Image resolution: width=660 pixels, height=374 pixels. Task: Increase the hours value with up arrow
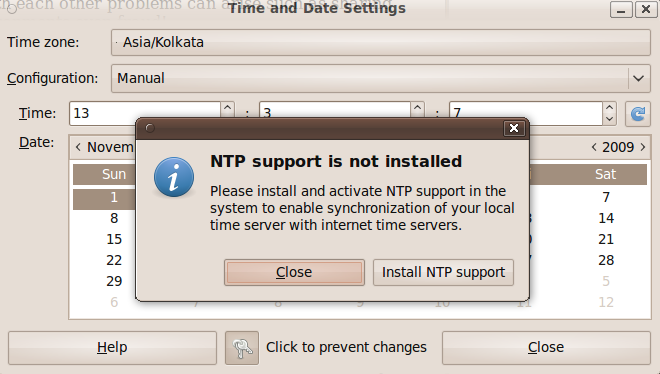click(x=227, y=107)
